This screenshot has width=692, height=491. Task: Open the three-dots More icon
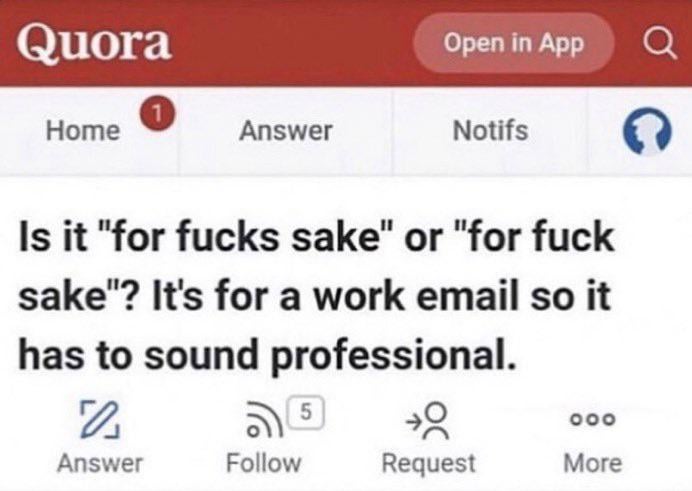click(x=592, y=420)
